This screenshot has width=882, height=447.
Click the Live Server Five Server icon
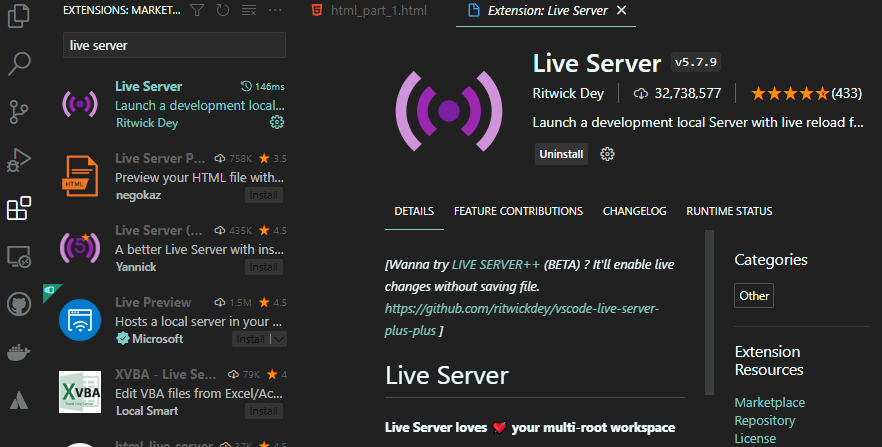pyautogui.click(x=80, y=248)
